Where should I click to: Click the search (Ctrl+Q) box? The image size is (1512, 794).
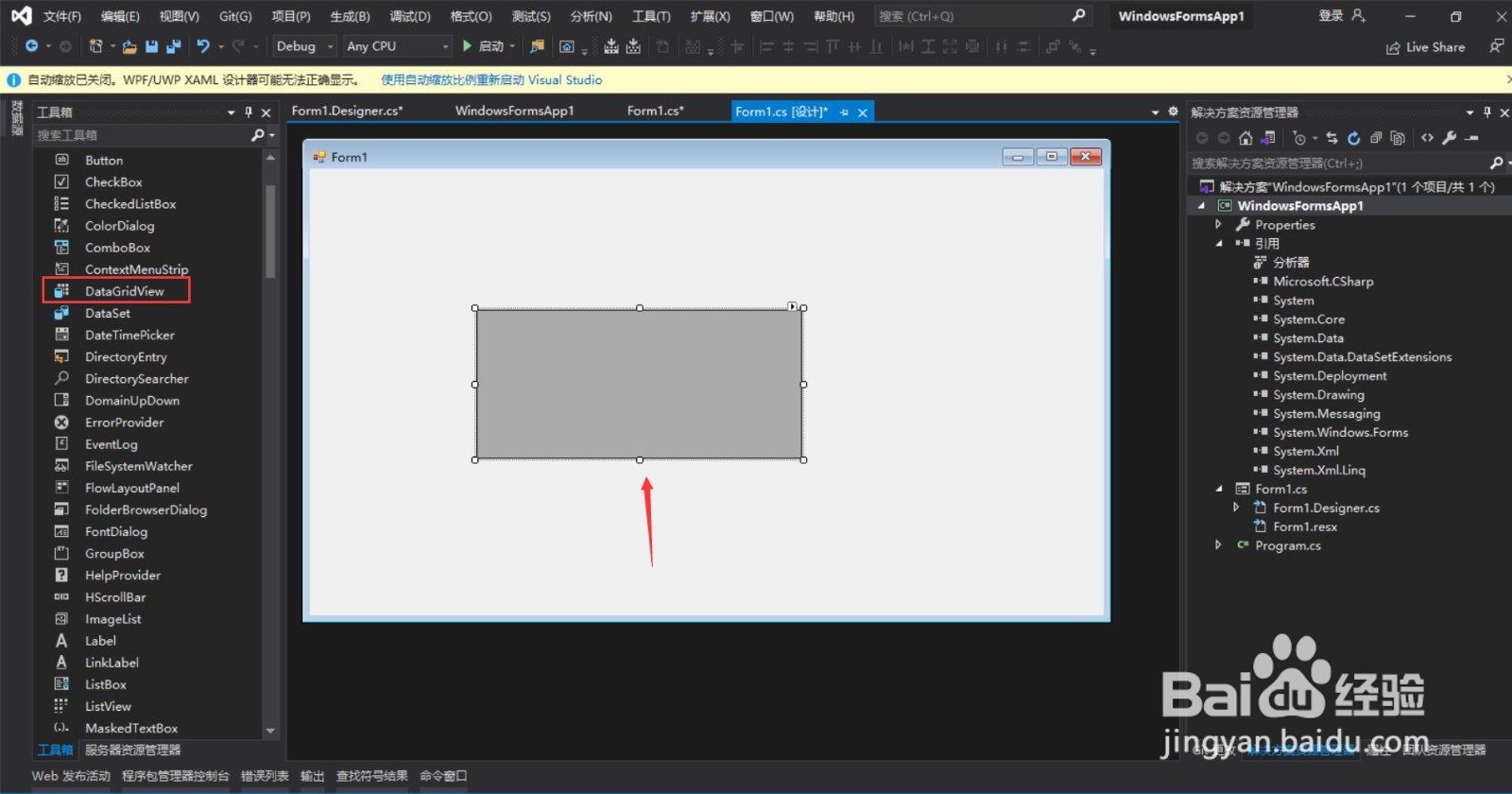983,16
